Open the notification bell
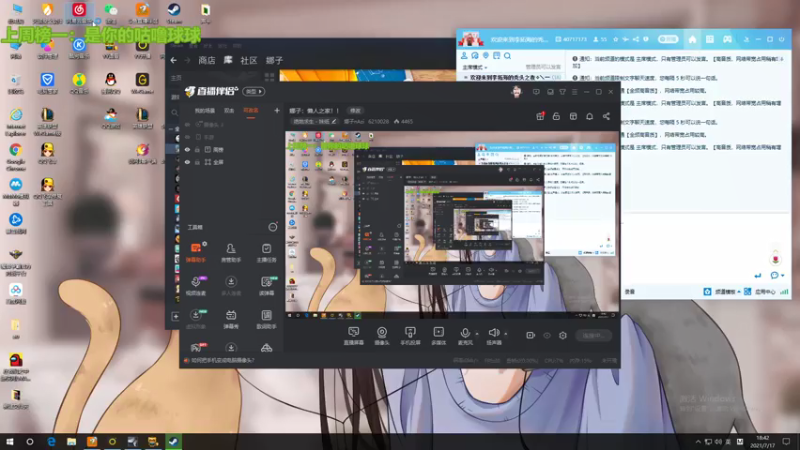This screenshot has height=450, width=800. click(589, 116)
